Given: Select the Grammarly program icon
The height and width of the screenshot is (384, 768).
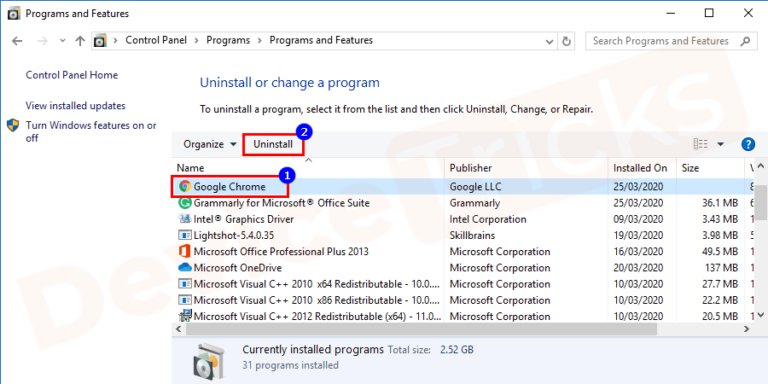Looking at the screenshot, I should (185, 203).
